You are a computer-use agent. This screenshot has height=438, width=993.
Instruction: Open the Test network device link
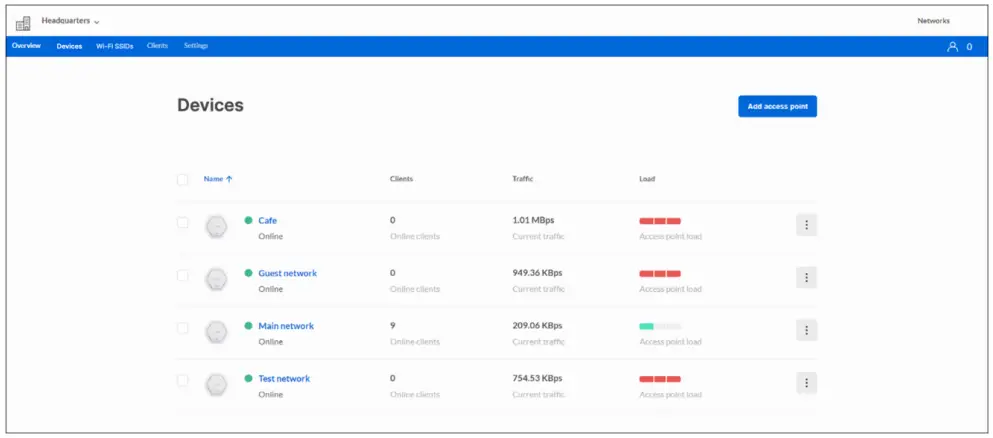pyautogui.click(x=284, y=379)
